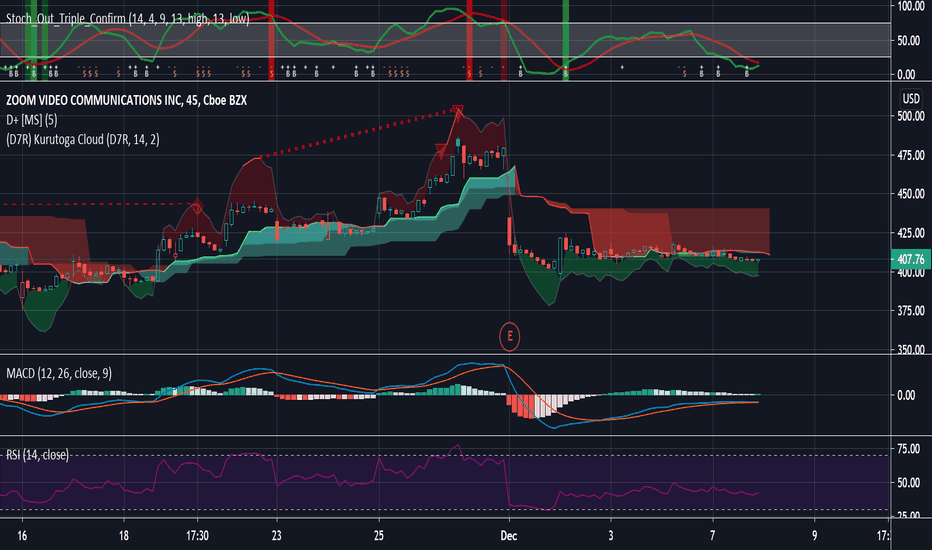Click the 500.00 price axis label
The height and width of the screenshot is (550, 932).
click(x=911, y=116)
